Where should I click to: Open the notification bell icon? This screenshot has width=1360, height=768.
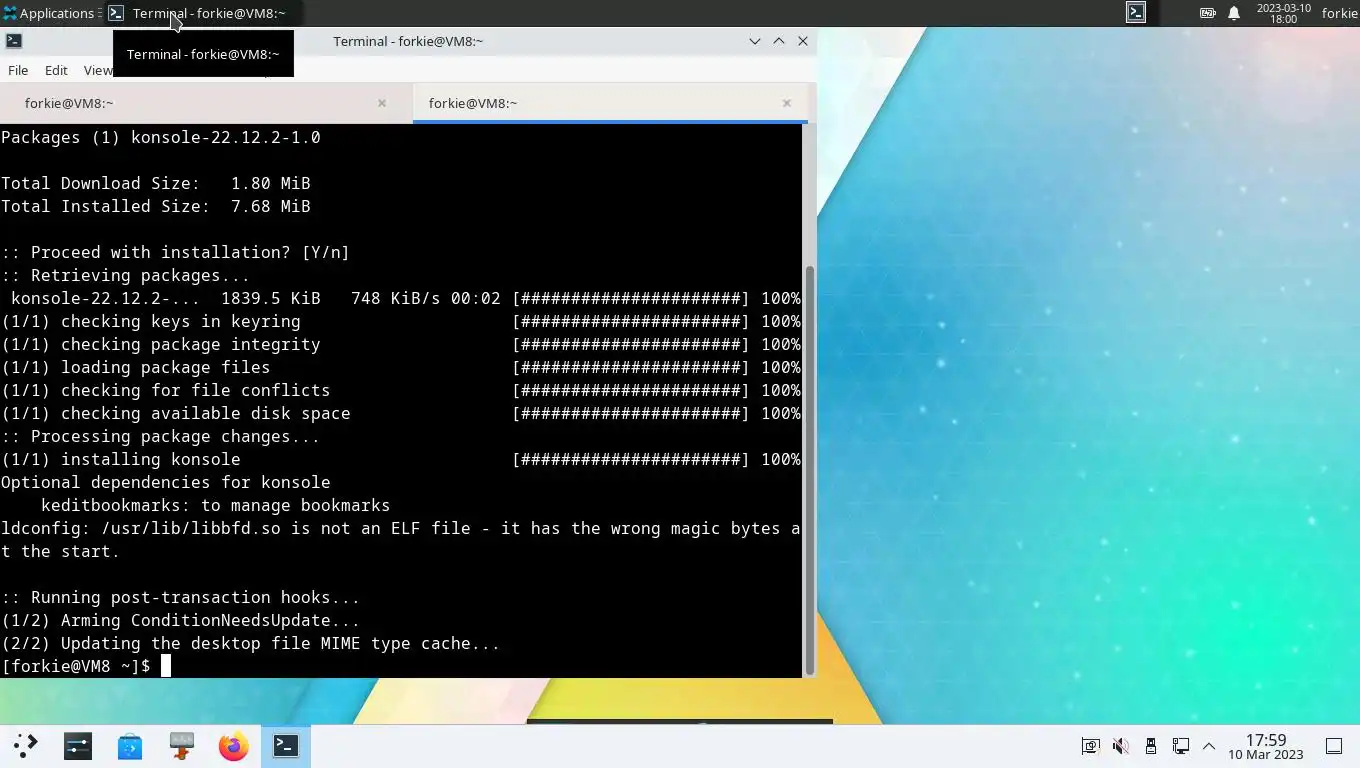1234,13
